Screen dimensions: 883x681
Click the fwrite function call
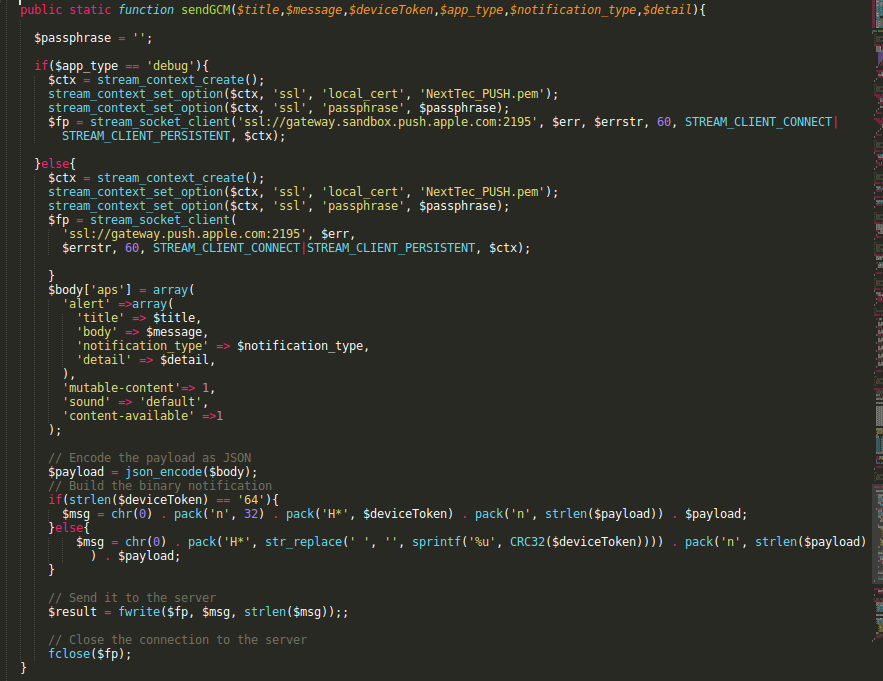click(139, 612)
